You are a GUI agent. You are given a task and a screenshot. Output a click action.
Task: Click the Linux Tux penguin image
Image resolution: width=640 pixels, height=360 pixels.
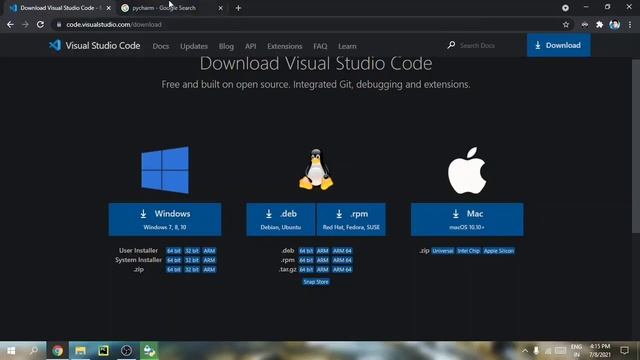[316, 170]
